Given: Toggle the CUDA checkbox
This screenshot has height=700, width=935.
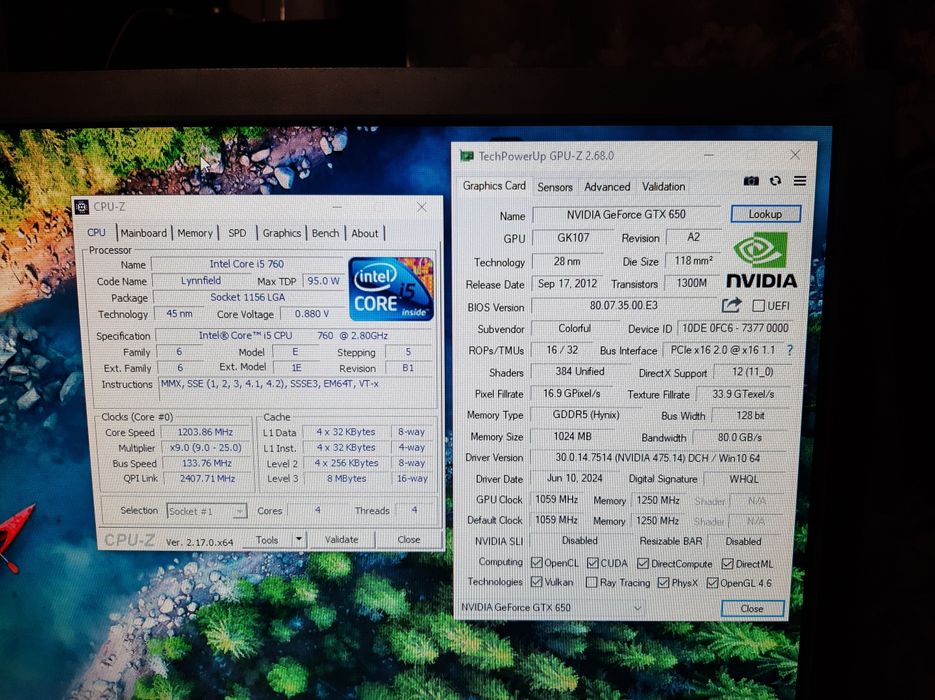Looking at the screenshot, I should [593, 563].
